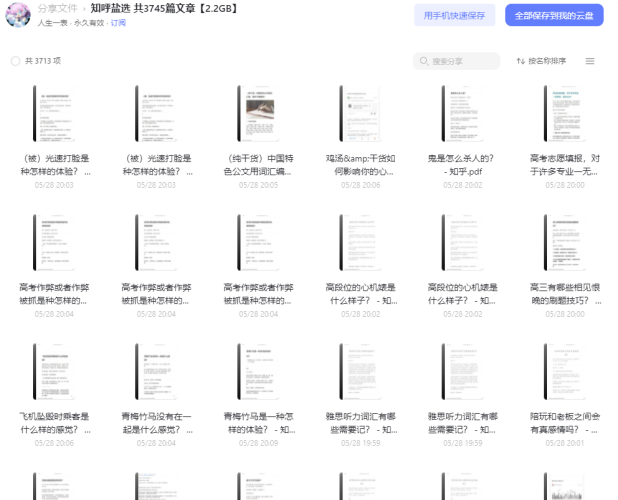The height and width of the screenshot is (500, 618).
Task: Switch view with the list-layout icon
Action: pos(590,61)
